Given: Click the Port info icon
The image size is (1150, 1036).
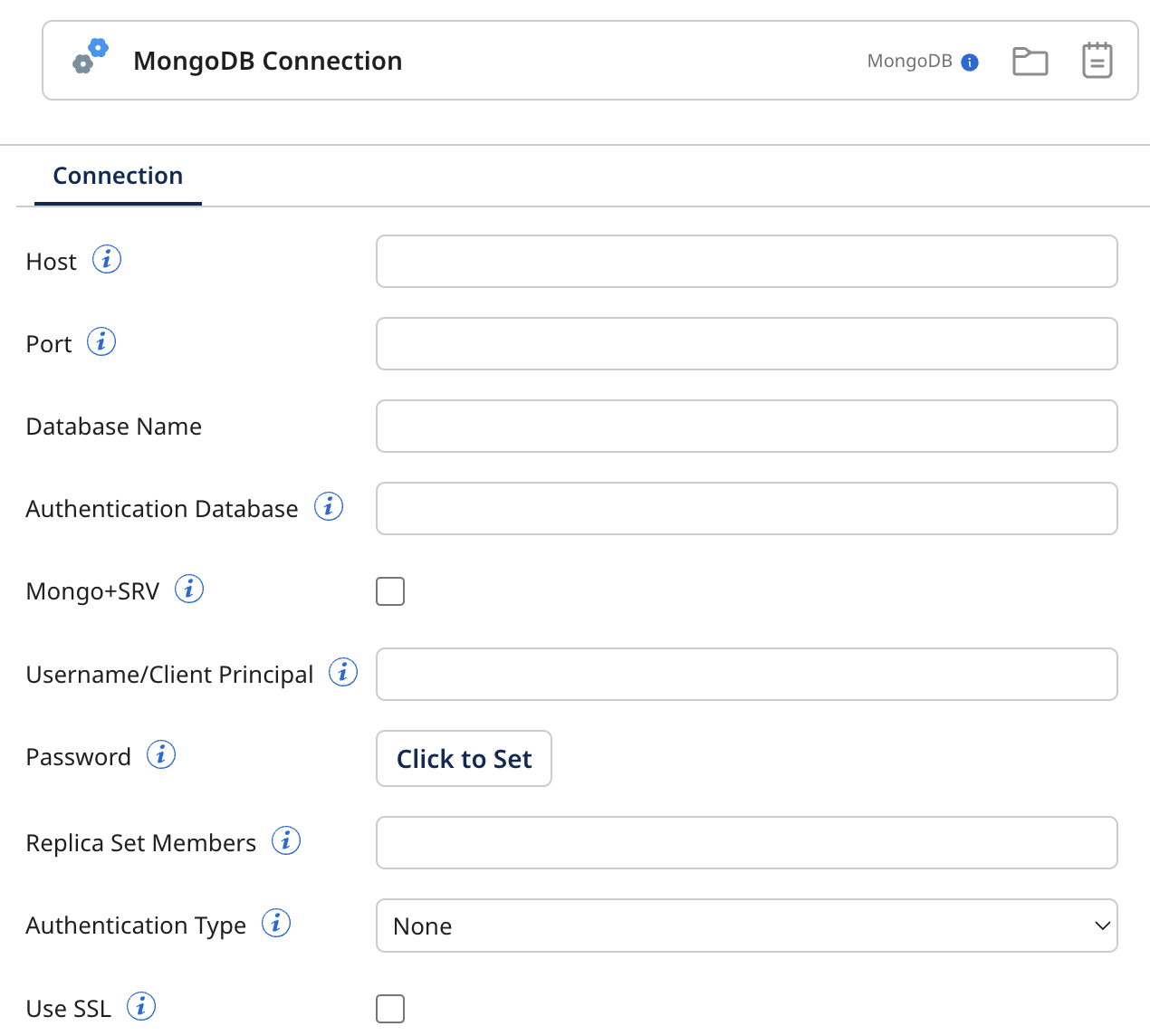Looking at the screenshot, I should click(x=101, y=341).
